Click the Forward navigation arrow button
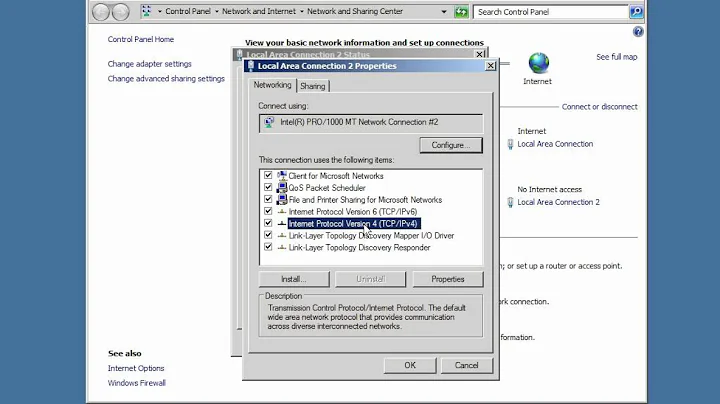 tap(120, 12)
